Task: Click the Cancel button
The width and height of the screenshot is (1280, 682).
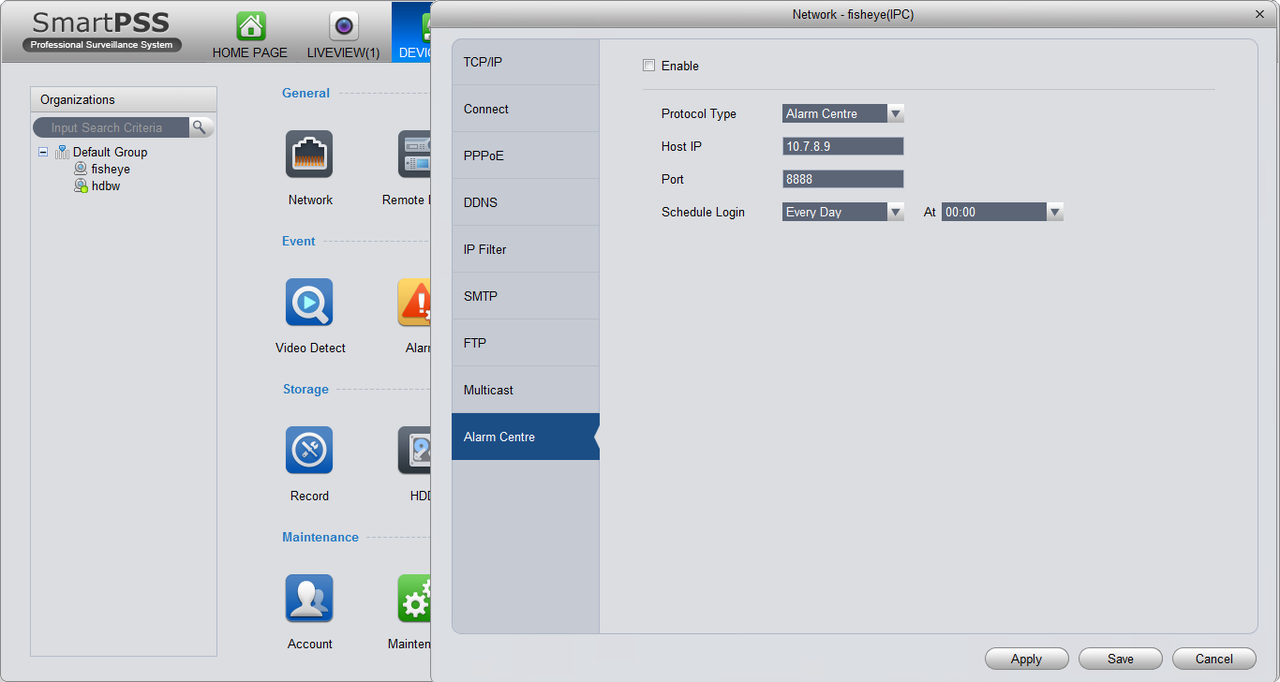Action: click(x=1214, y=659)
